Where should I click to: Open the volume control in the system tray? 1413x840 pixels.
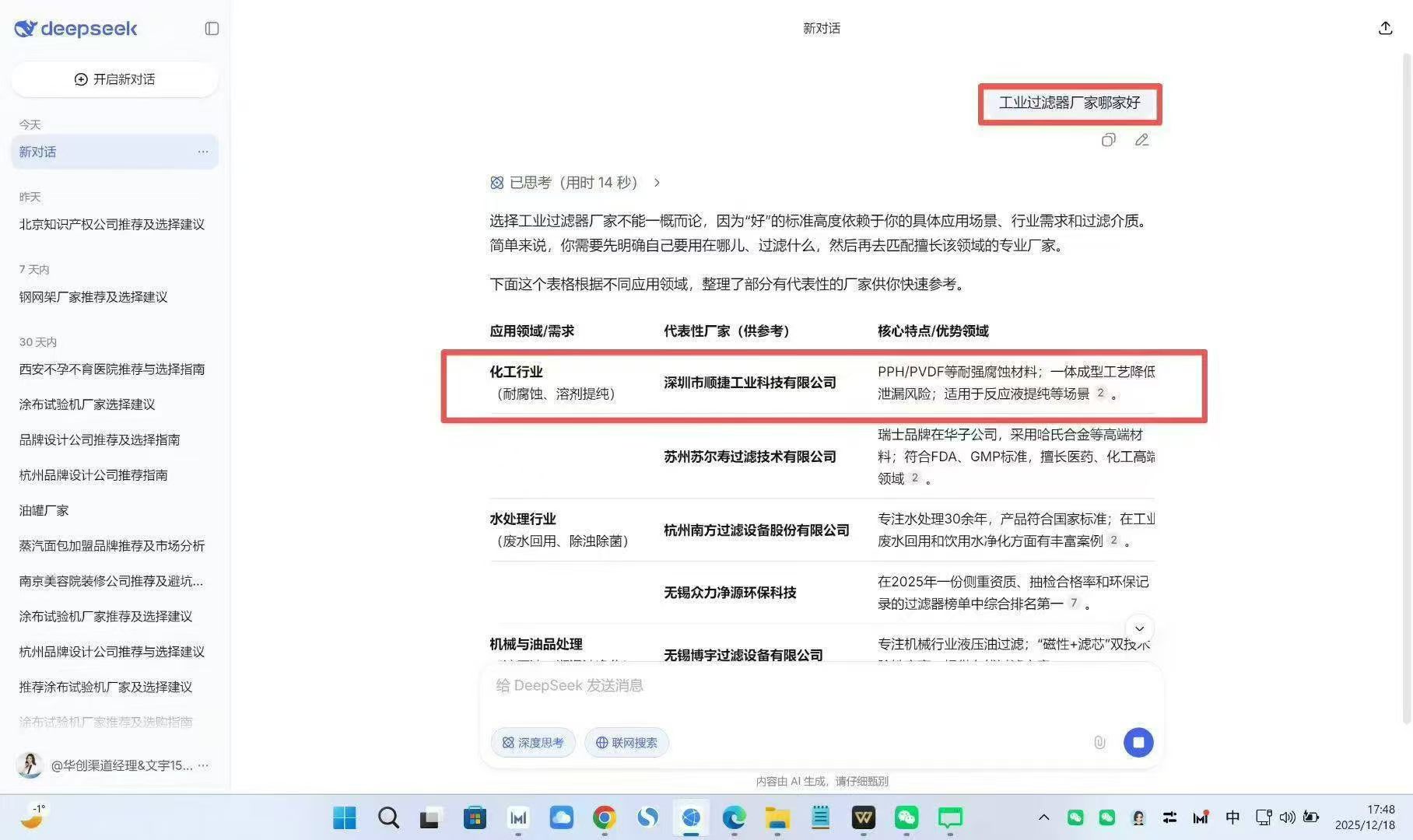(x=1288, y=817)
